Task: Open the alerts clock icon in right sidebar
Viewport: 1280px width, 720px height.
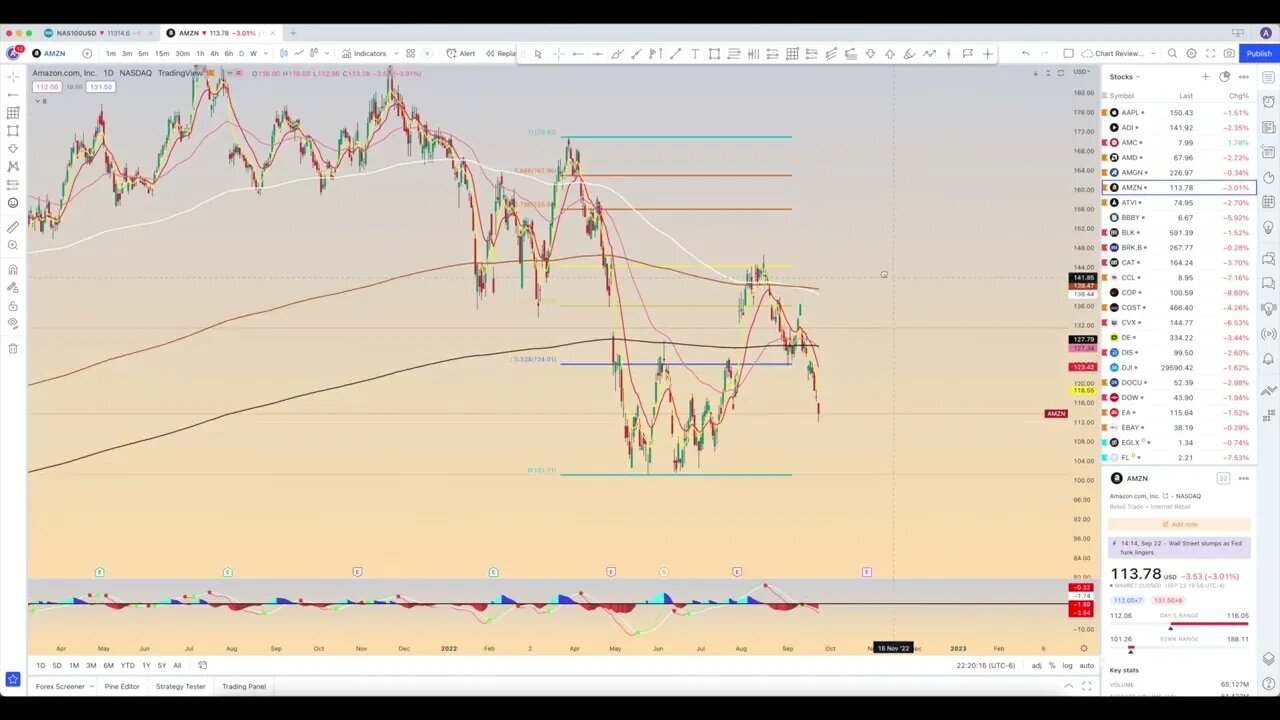Action: click(x=1268, y=102)
